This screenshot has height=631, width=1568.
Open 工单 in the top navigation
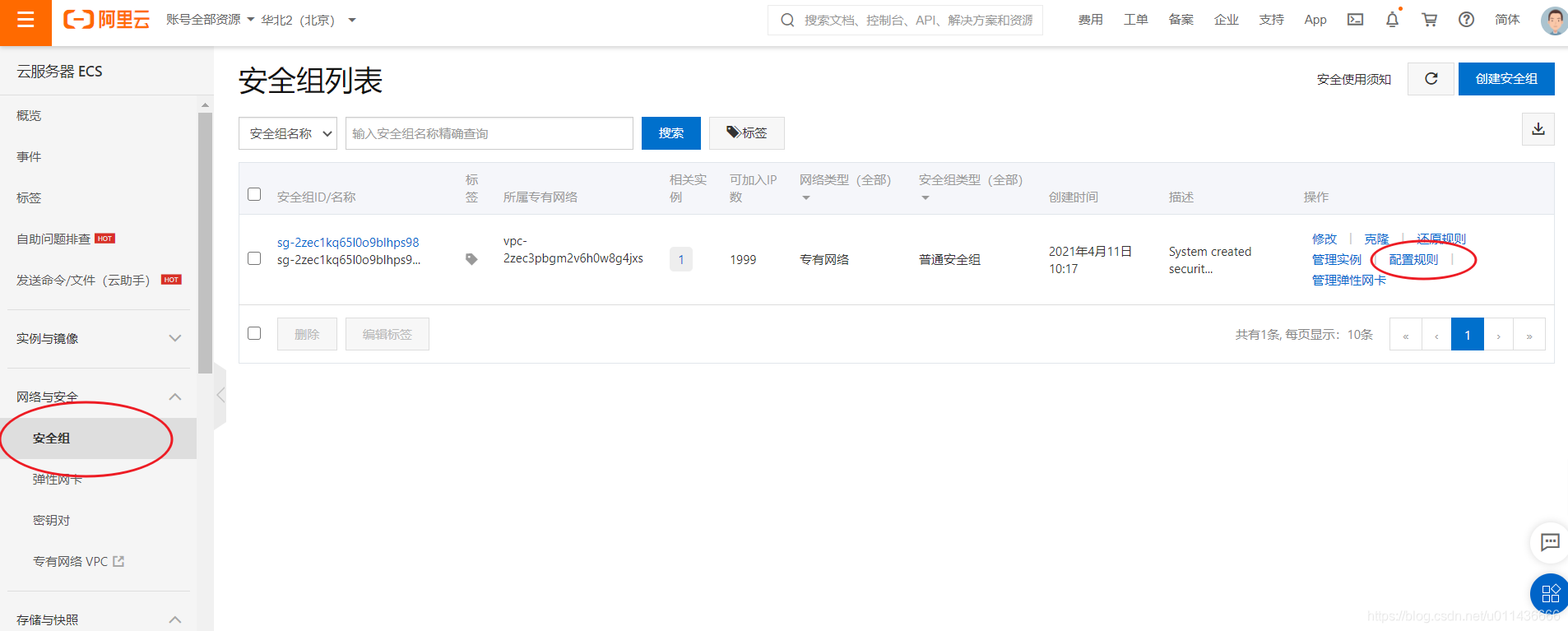coord(1136,20)
